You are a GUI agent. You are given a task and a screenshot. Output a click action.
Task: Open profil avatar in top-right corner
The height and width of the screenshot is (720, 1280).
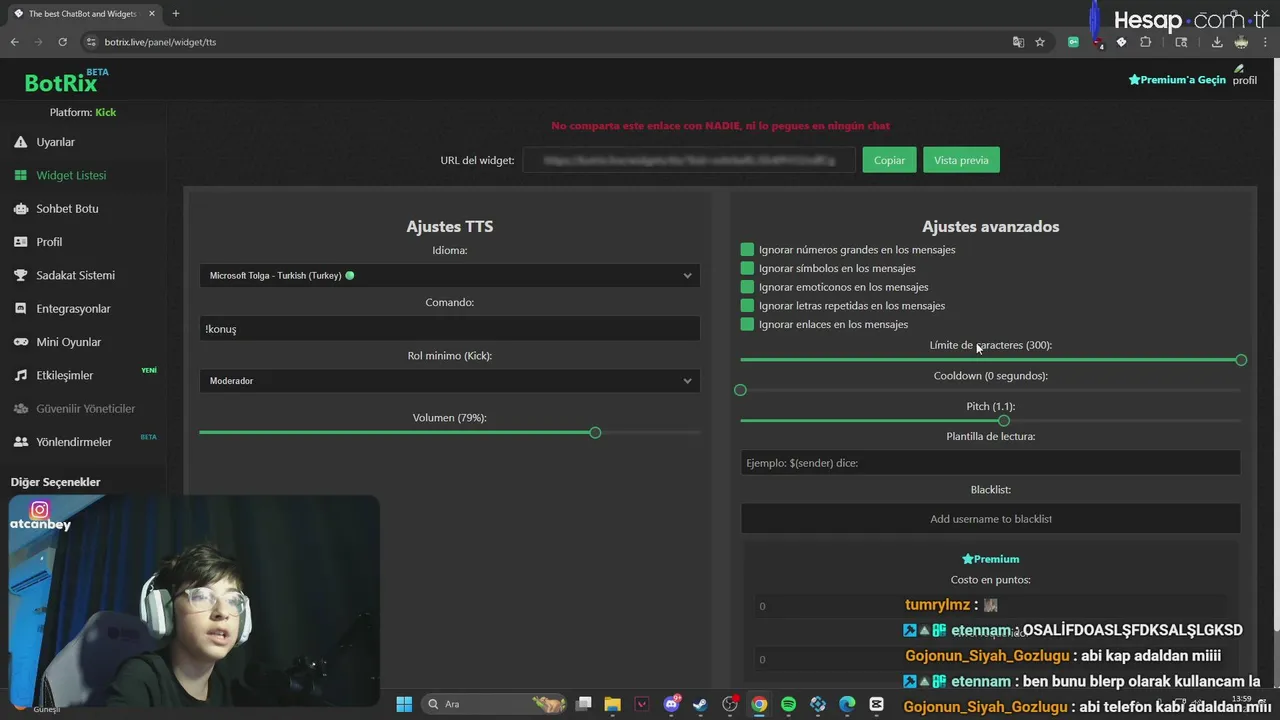point(1245,75)
